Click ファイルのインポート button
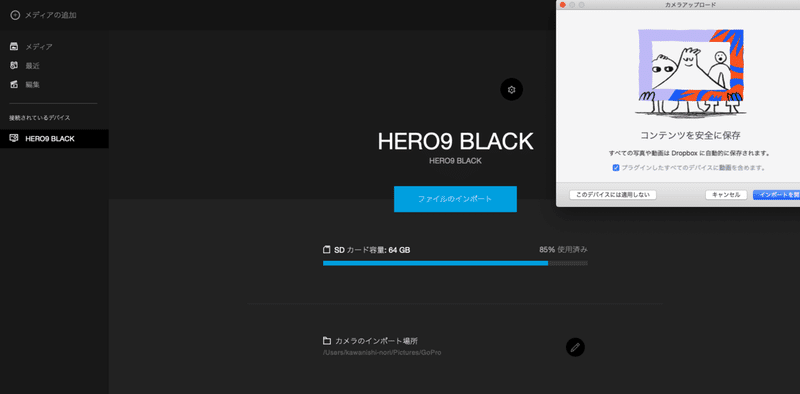Screen dimensions: 800x394 [x=455, y=199]
